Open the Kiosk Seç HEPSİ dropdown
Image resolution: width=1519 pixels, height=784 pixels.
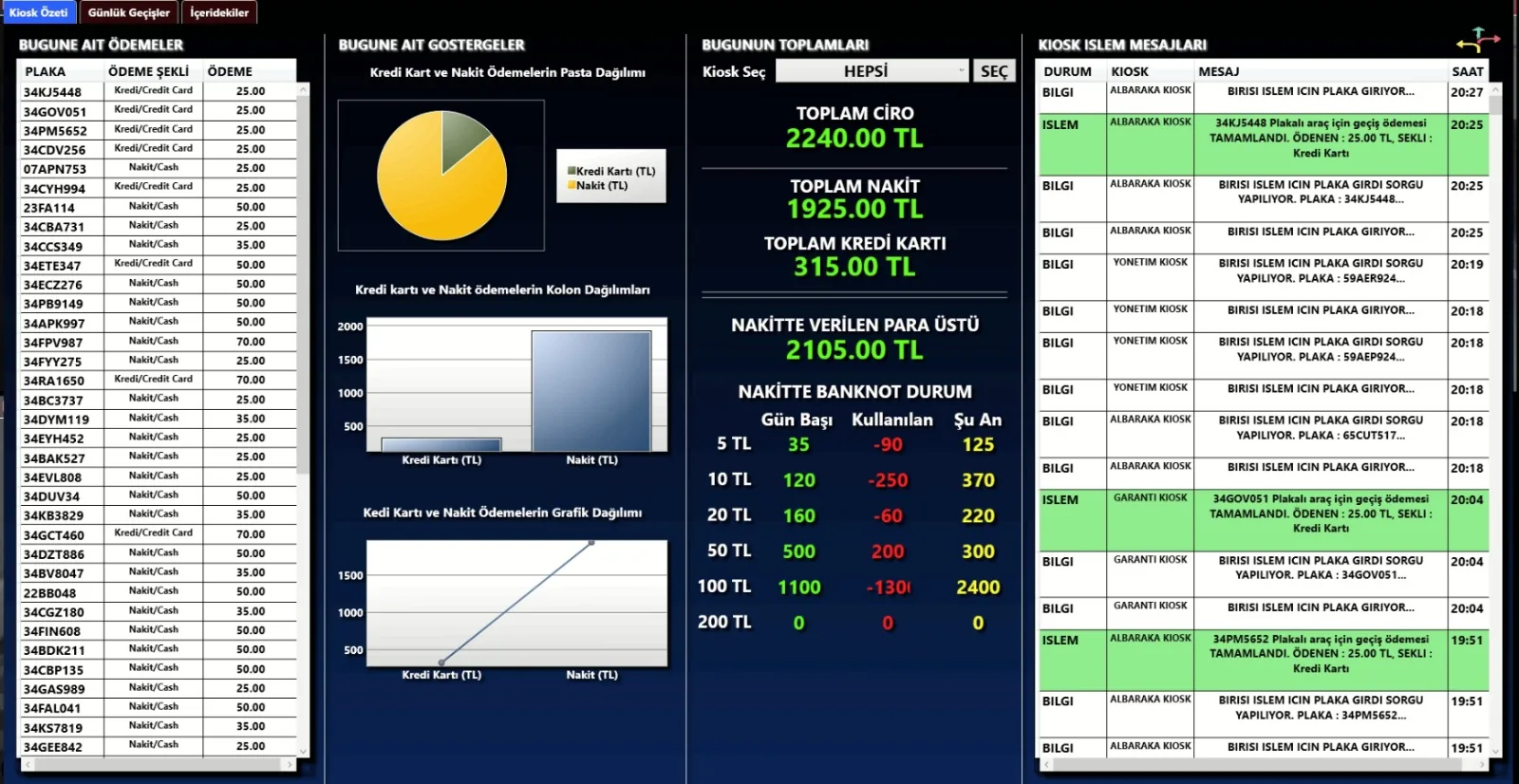(872, 71)
